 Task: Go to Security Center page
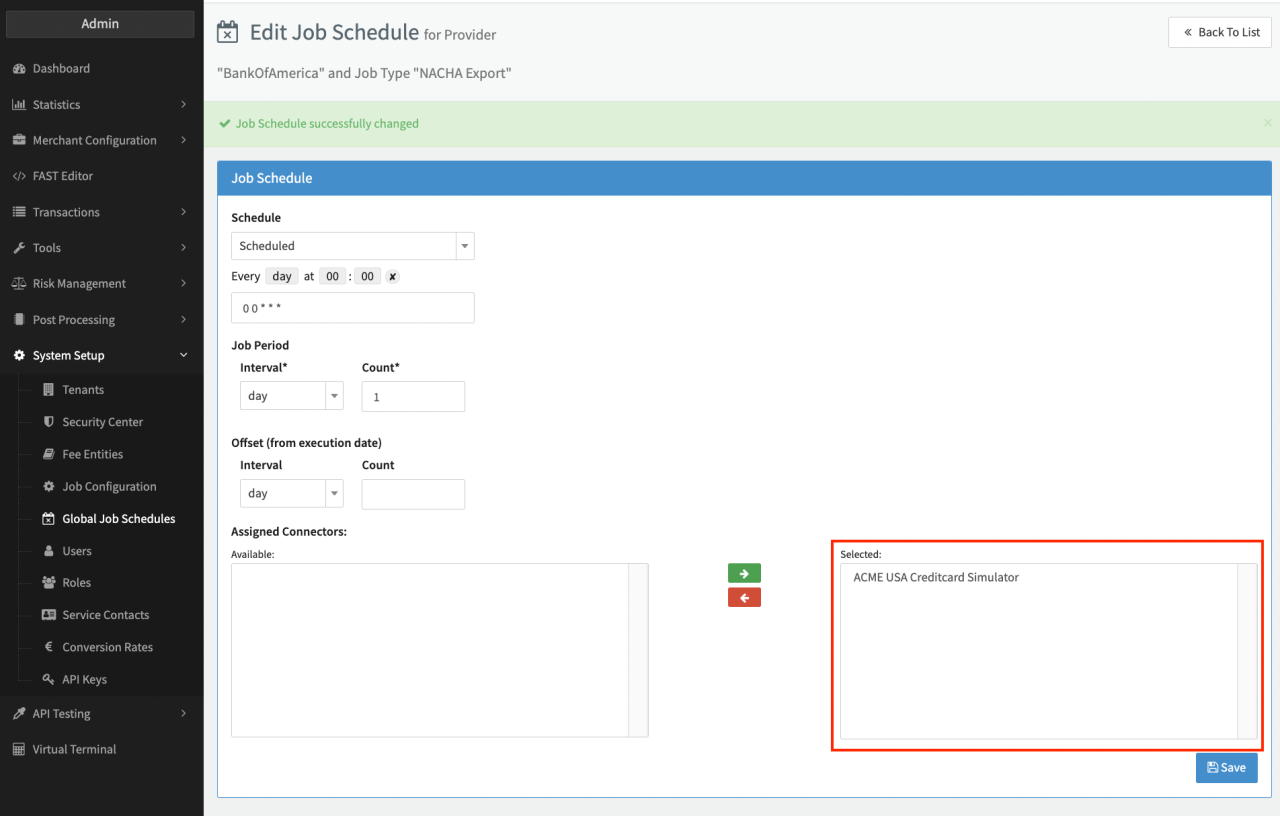tap(102, 422)
